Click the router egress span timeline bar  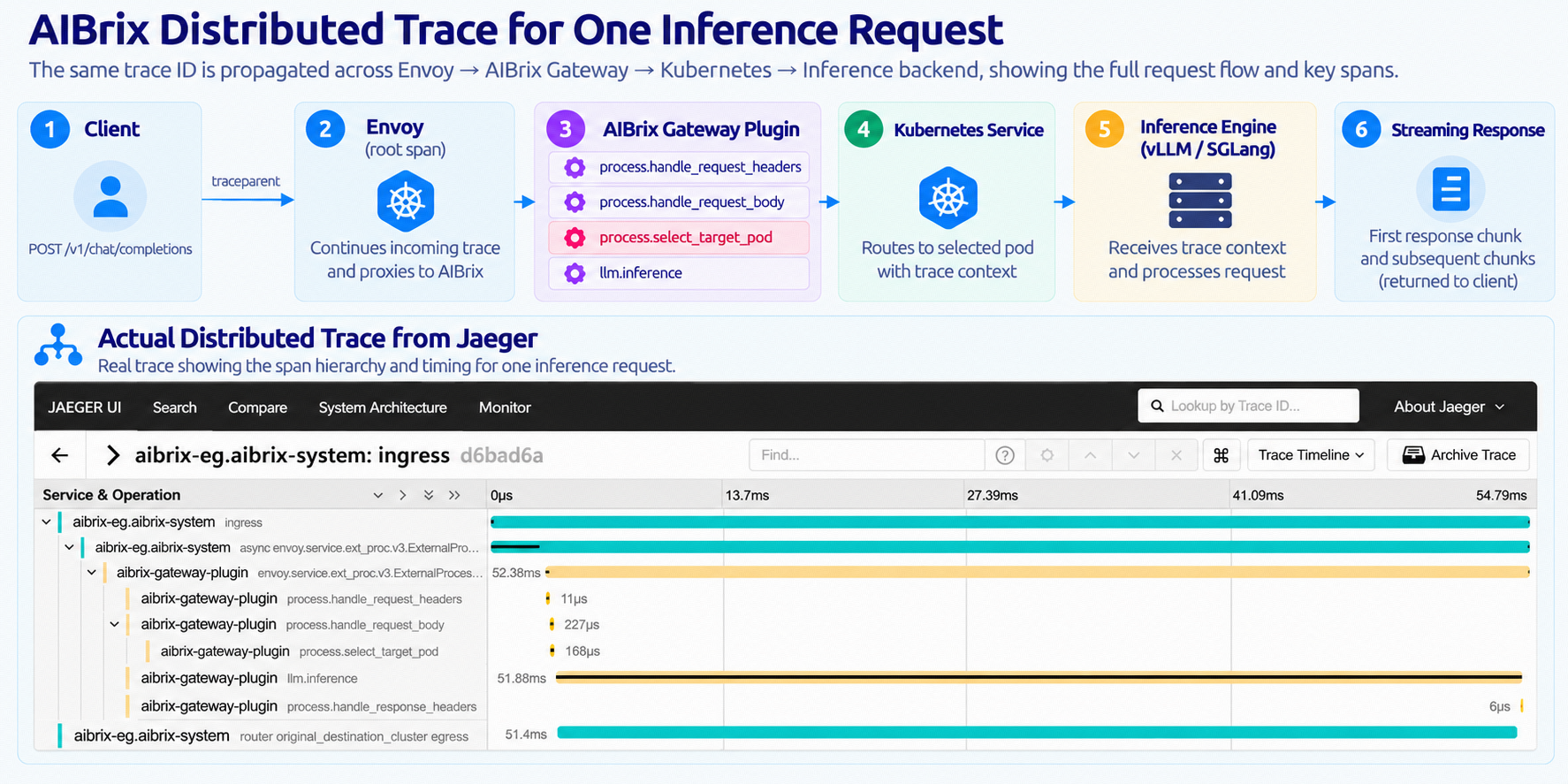coord(1037,733)
